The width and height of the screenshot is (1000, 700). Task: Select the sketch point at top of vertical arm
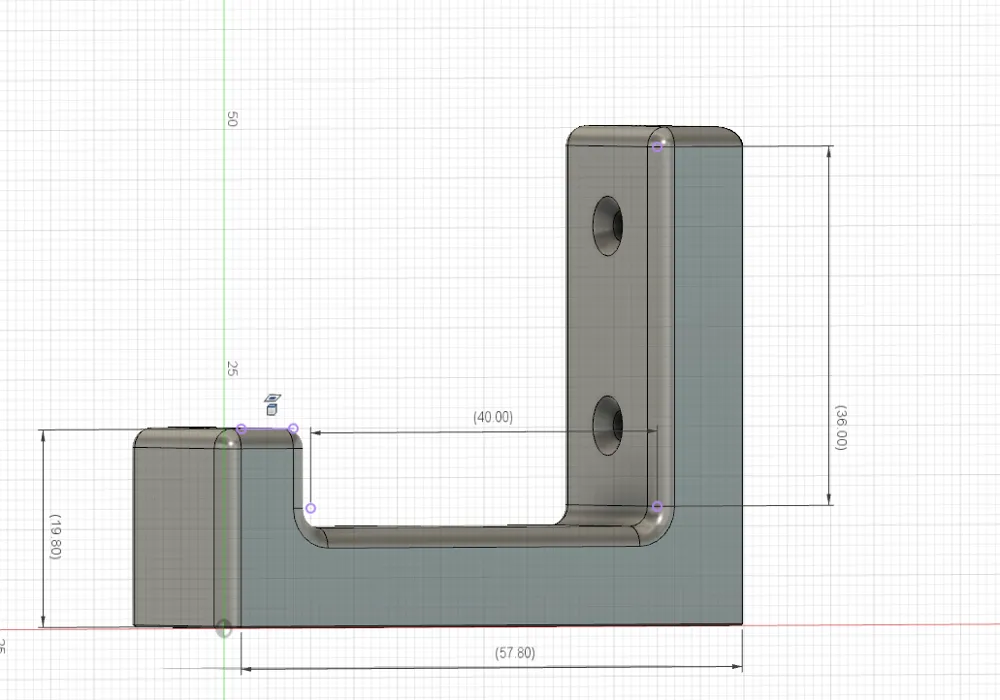pos(657,146)
